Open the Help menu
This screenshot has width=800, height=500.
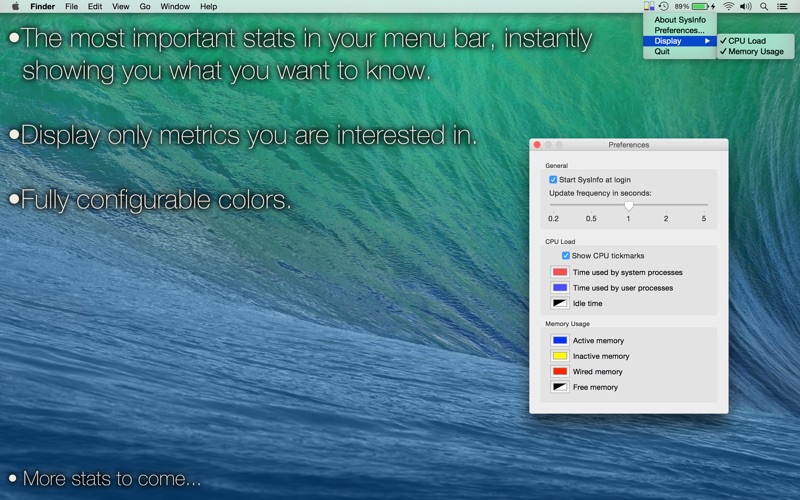pyautogui.click(x=208, y=7)
